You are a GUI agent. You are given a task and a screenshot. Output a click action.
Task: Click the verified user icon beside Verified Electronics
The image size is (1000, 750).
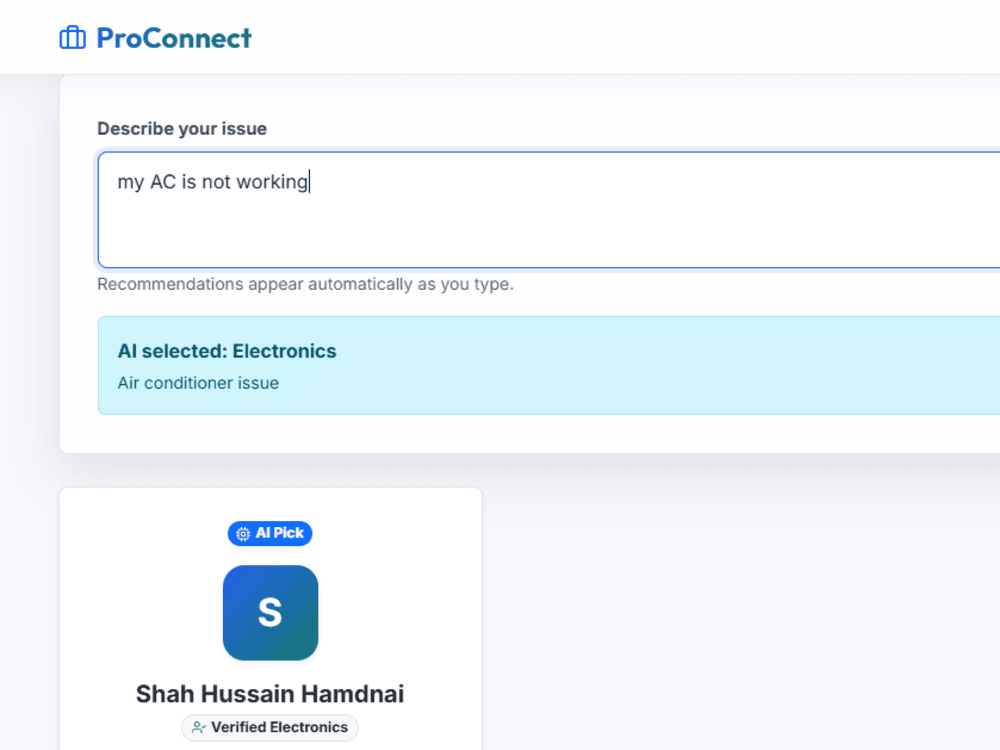(x=198, y=728)
